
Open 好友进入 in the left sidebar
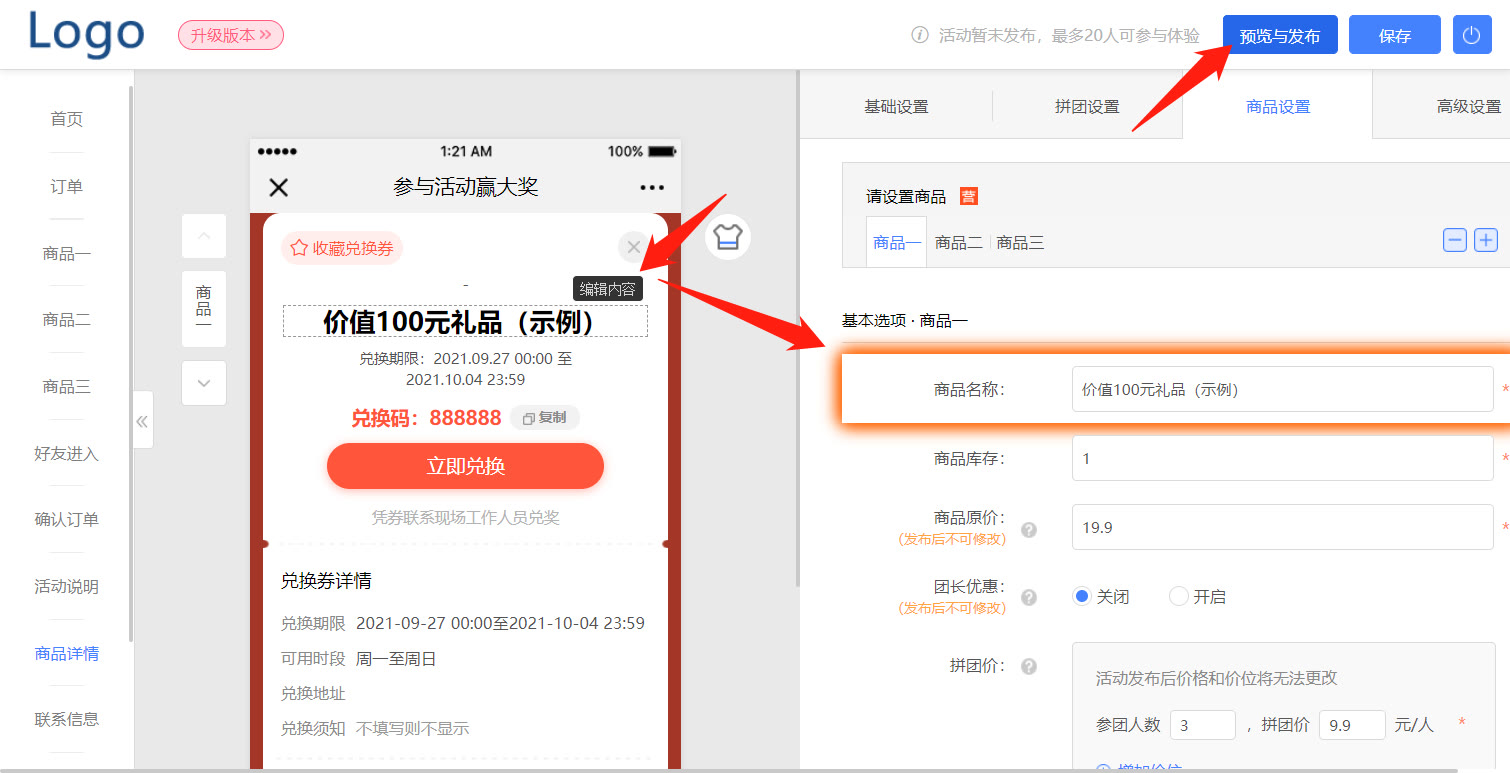coord(66,453)
